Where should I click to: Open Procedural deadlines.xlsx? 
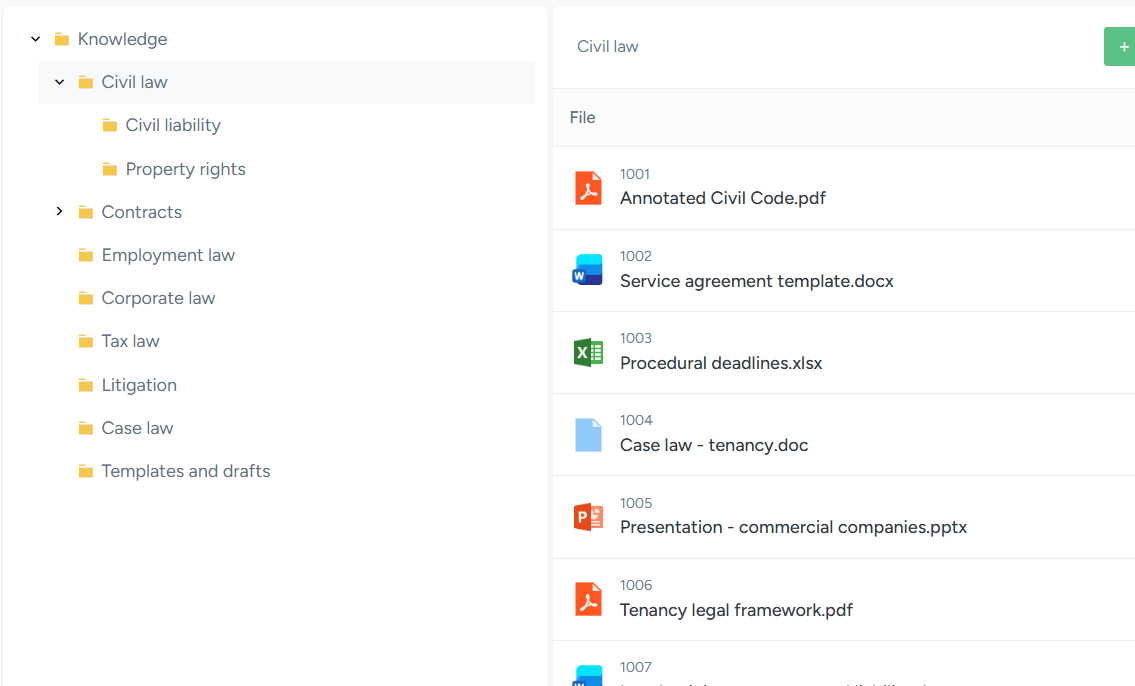point(721,363)
